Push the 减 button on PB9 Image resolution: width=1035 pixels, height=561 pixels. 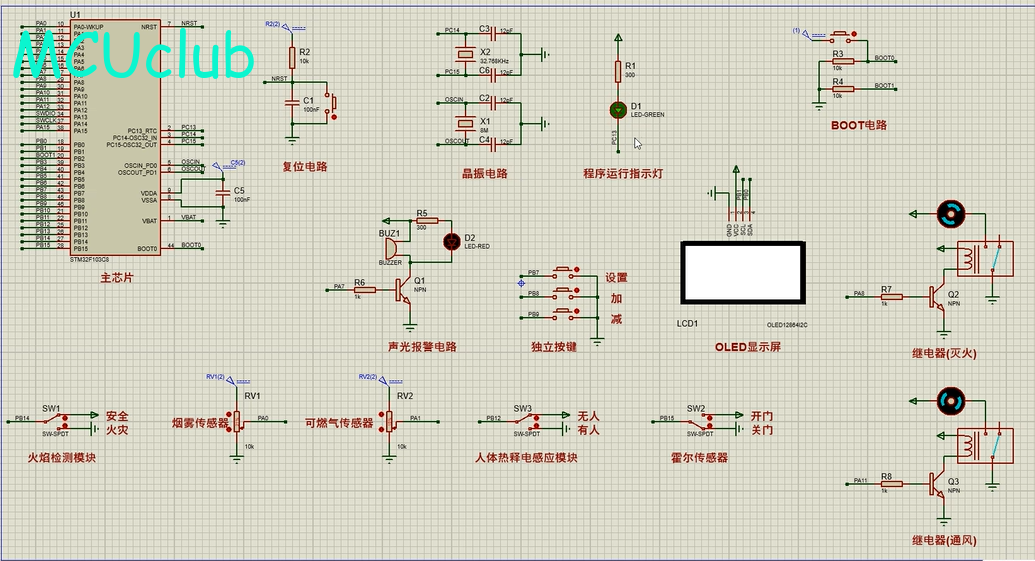564,312
